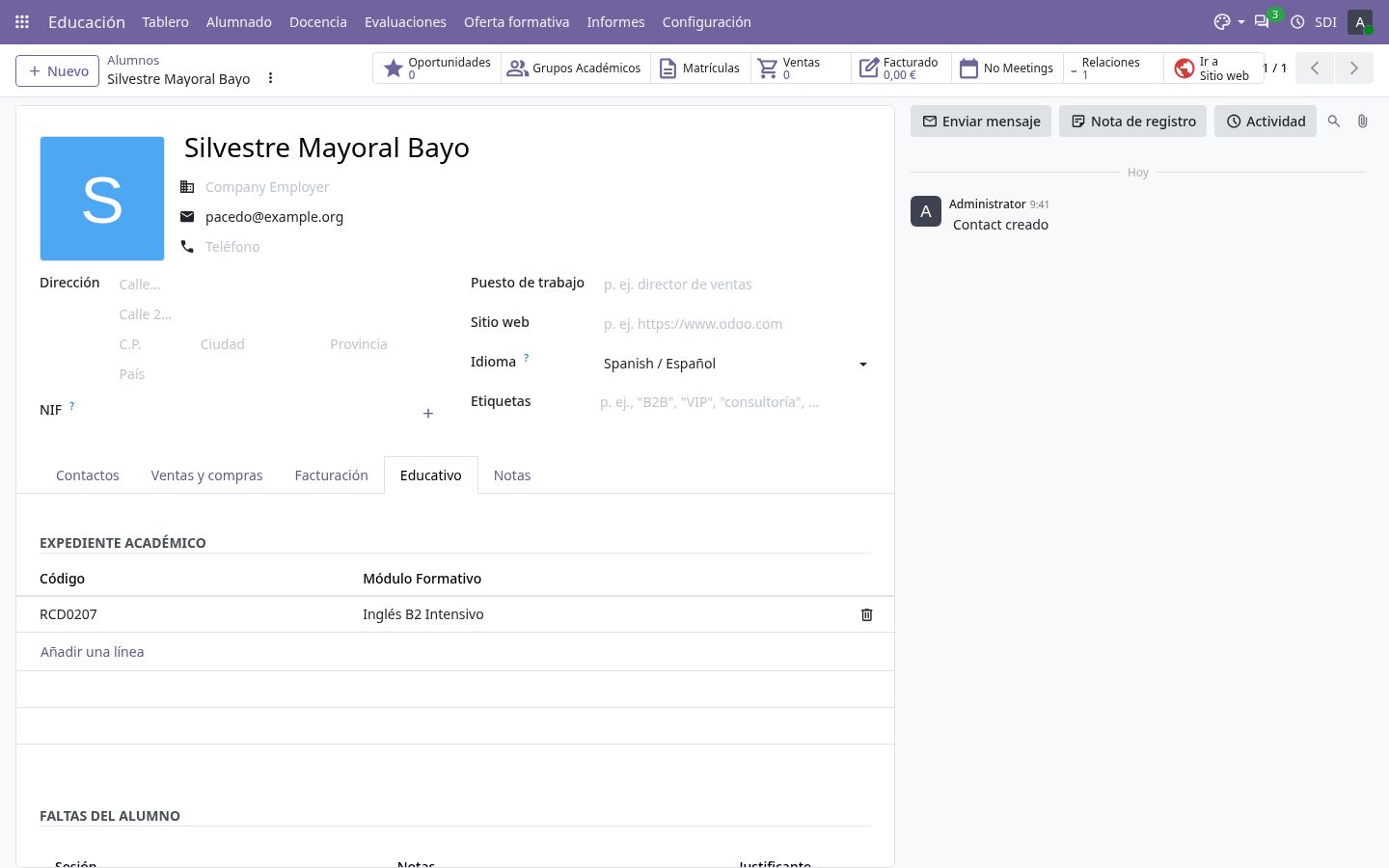Screen dimensions: 1389x868
Task: Go back via Alumnos breadcrumb
Action: 133,60
